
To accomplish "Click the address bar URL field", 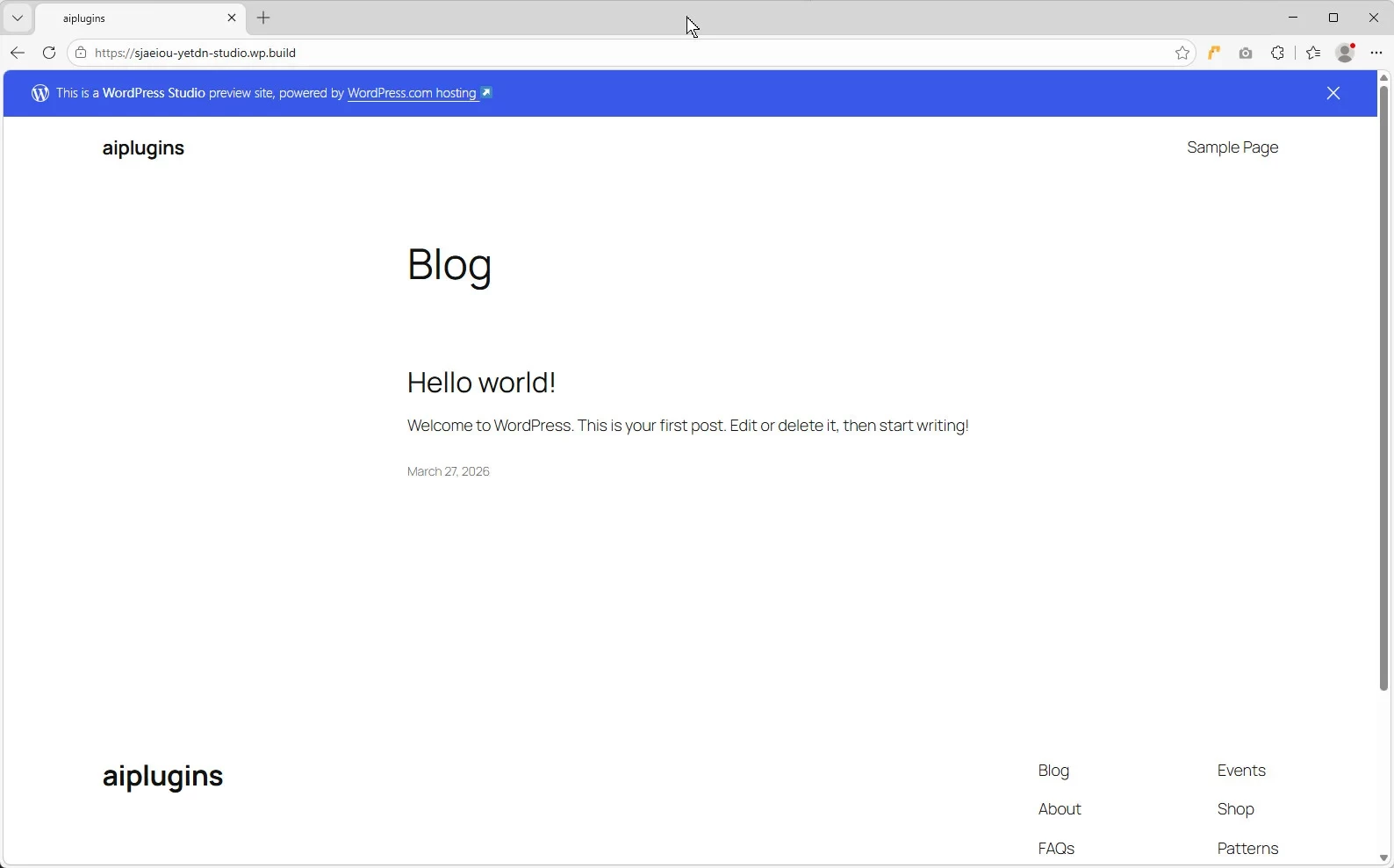I will click(x=614, y=53).
